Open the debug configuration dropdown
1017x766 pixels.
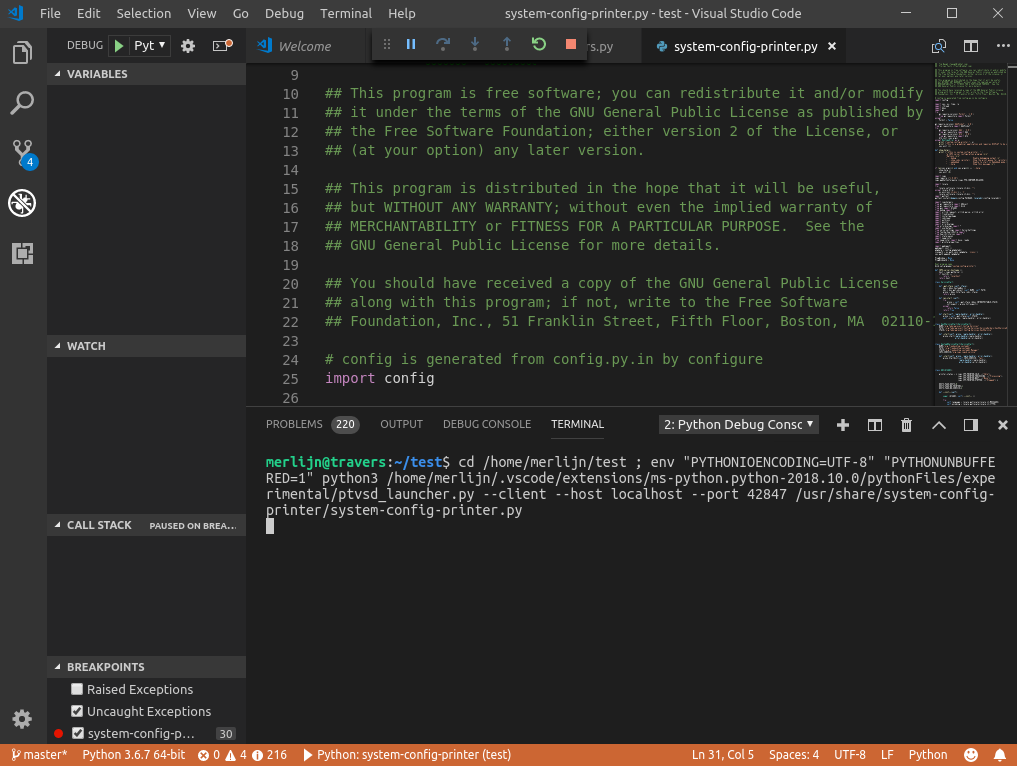(x=158, y=45)
